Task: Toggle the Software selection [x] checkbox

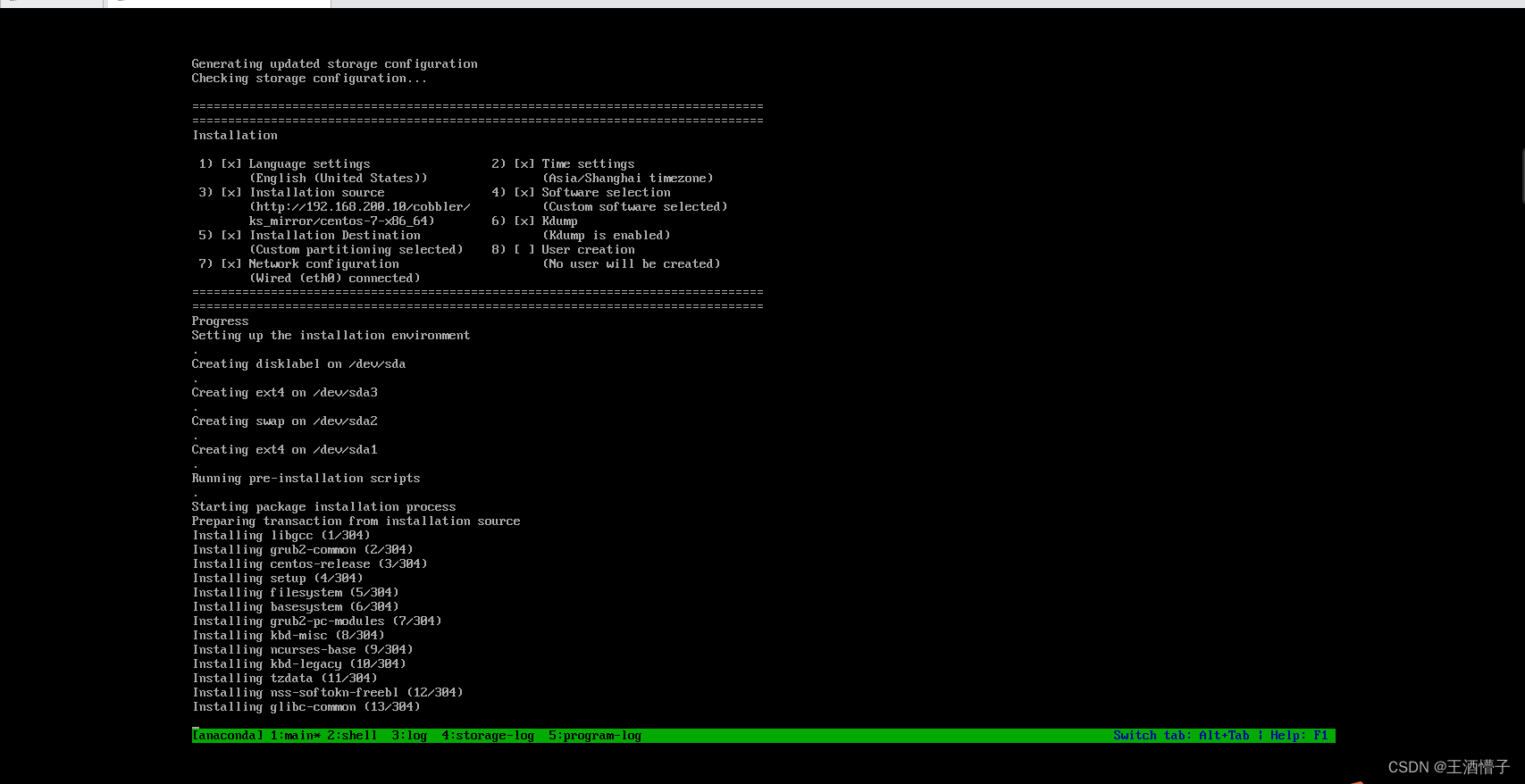Action: pyautogui.click(x=524, y=193)
